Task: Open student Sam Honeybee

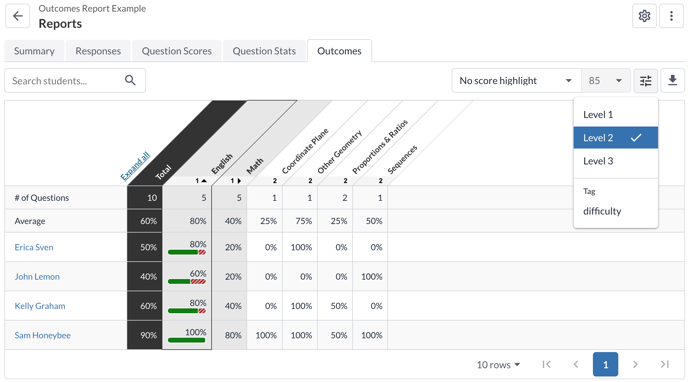Action: (x=43, y=335)
